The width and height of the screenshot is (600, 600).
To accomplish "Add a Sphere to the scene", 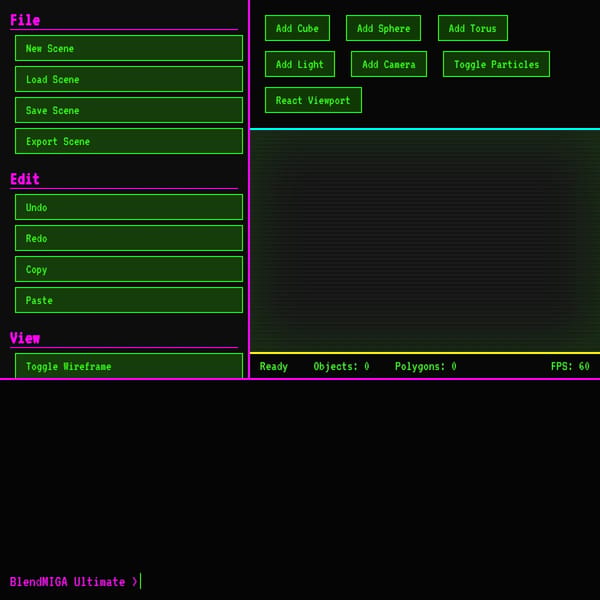I will click(x=383, y=28).
